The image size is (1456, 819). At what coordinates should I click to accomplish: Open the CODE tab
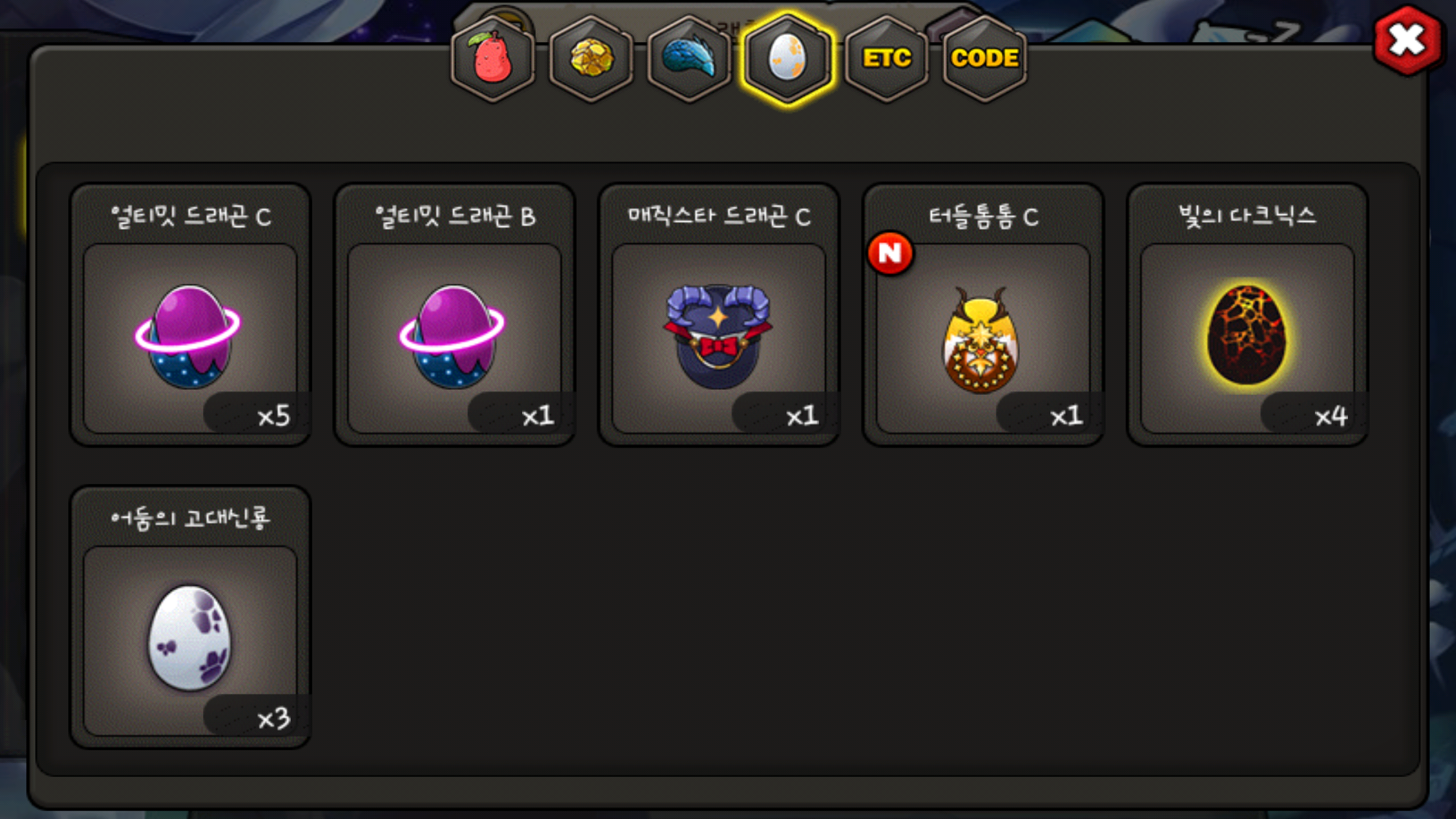pos(985,58)
